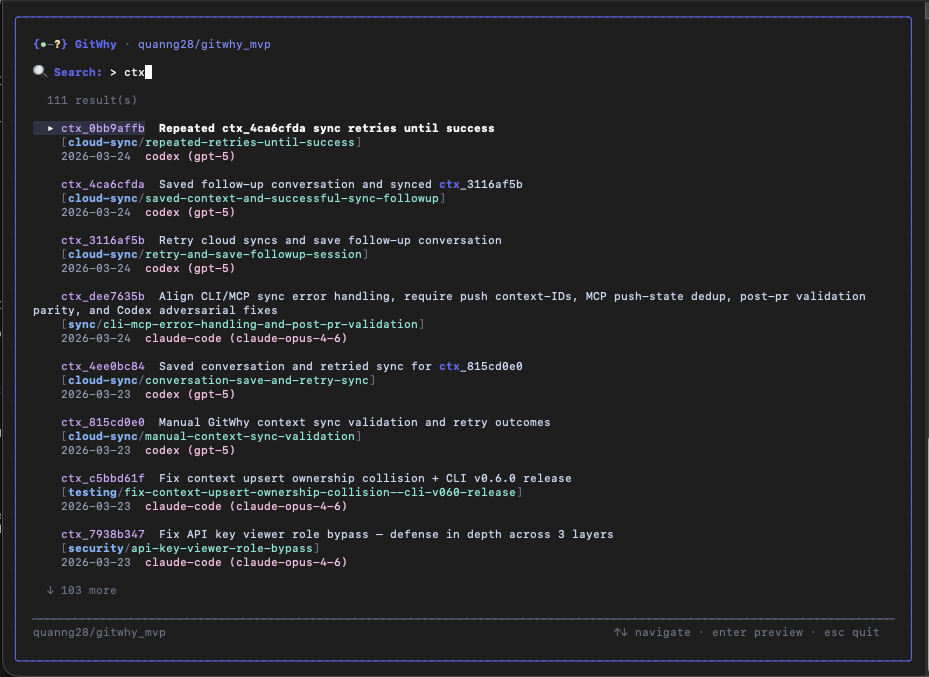Image resolution: width=929 pixels, height=677 pixels.
Task: Click title Retry cloud syncs and save follow-up
Action: (x=330, y=240)
